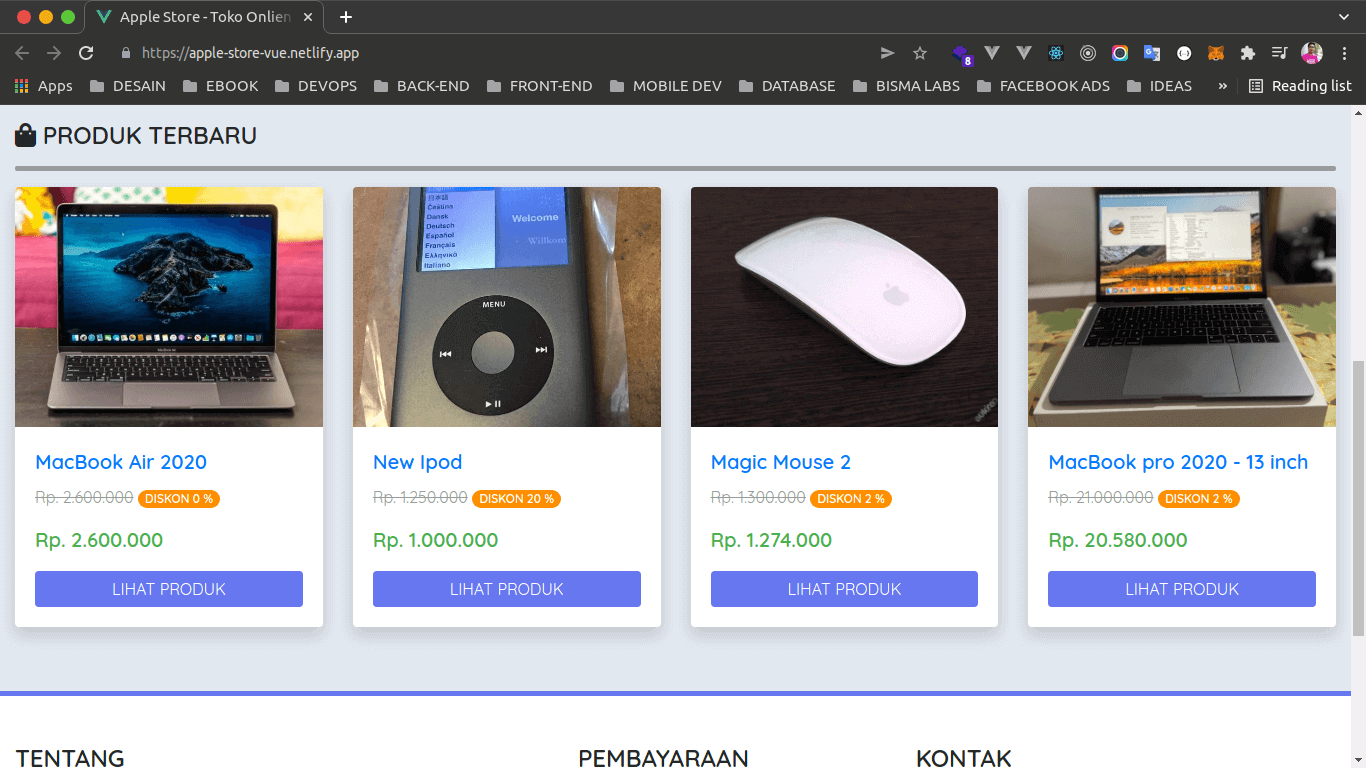Click the MacBook pro 2020 product photo

pos(1182,307)
